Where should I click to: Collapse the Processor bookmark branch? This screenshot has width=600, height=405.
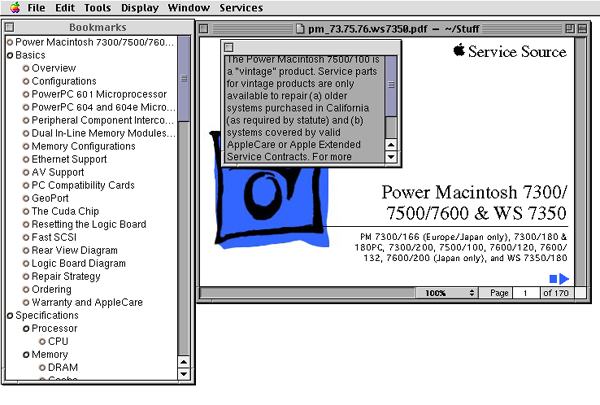click(26, 329)
